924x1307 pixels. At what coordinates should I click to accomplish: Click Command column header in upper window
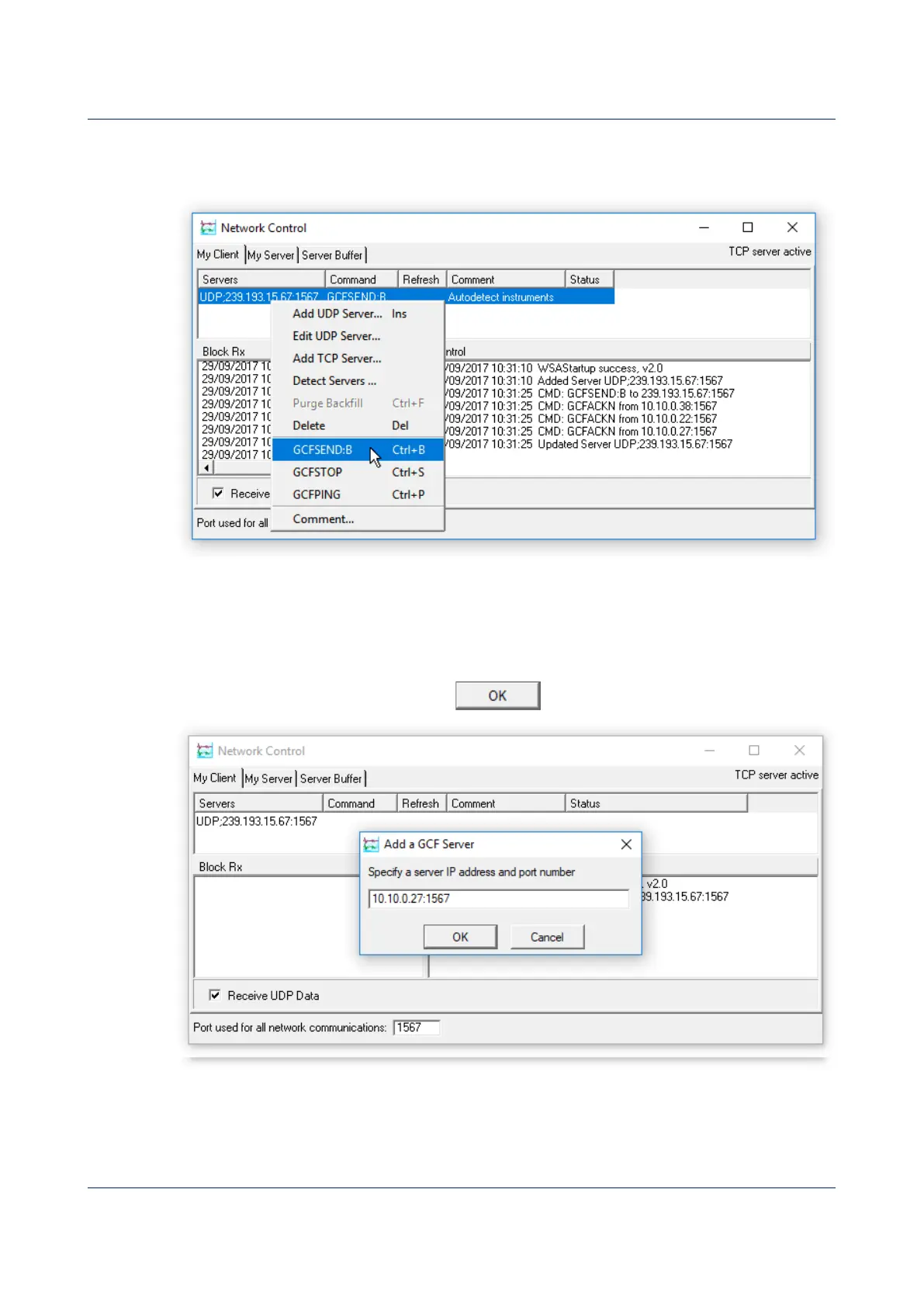point(361,279)
